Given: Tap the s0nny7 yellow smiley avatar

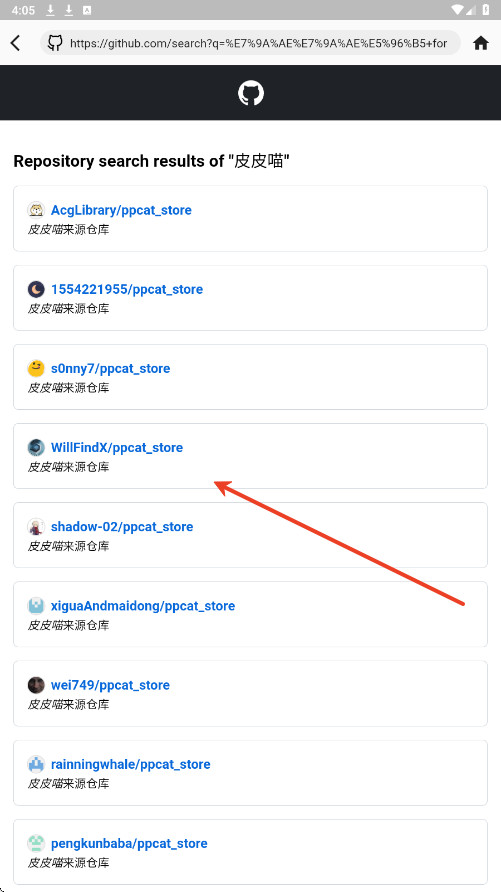Looking at the screenshot, I should (36, 368).
